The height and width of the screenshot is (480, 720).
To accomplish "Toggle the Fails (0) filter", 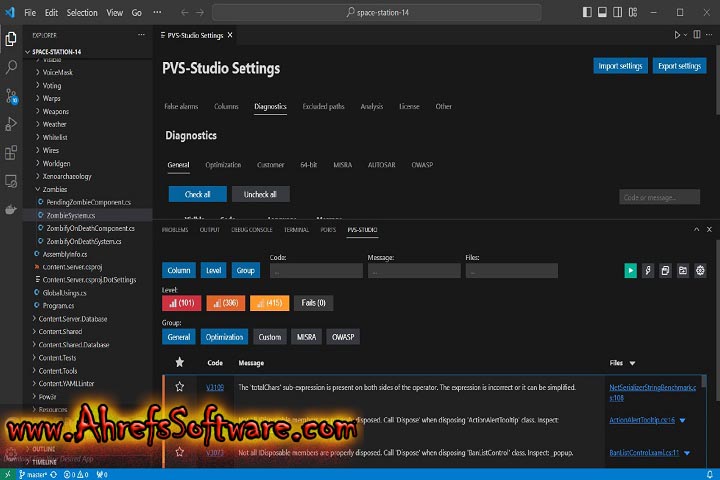I will pyautogui.click(x=315, y=302).
